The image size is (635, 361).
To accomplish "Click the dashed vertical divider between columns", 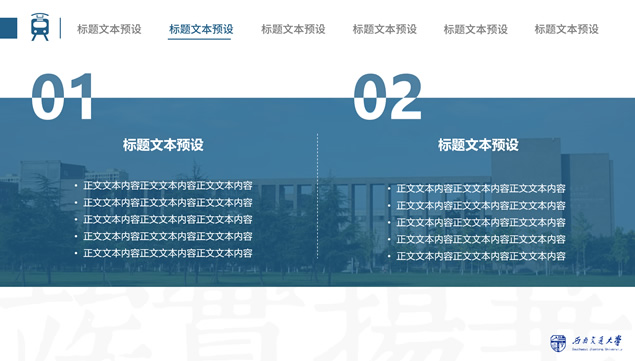I will click(x=318, y=196).
